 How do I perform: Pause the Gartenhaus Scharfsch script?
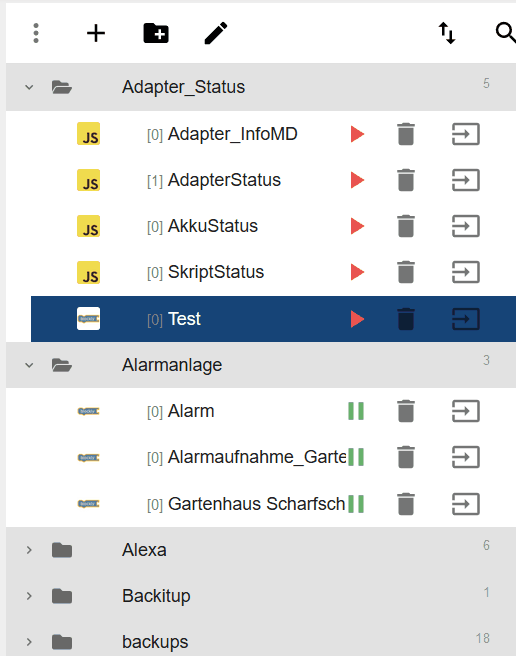(x=356, y=504)
